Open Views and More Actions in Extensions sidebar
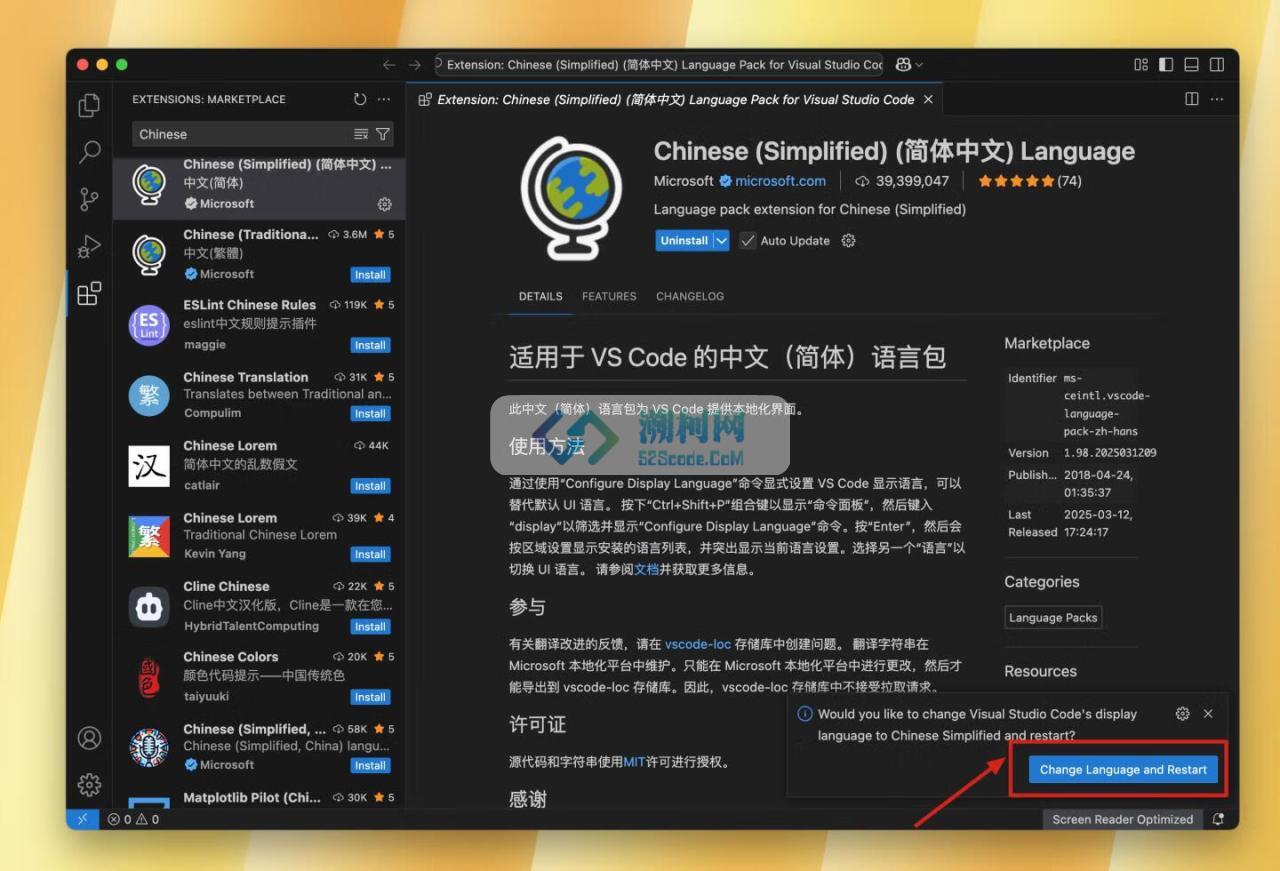This screenshot has width=1280, height=871. (x=384, y=99)
